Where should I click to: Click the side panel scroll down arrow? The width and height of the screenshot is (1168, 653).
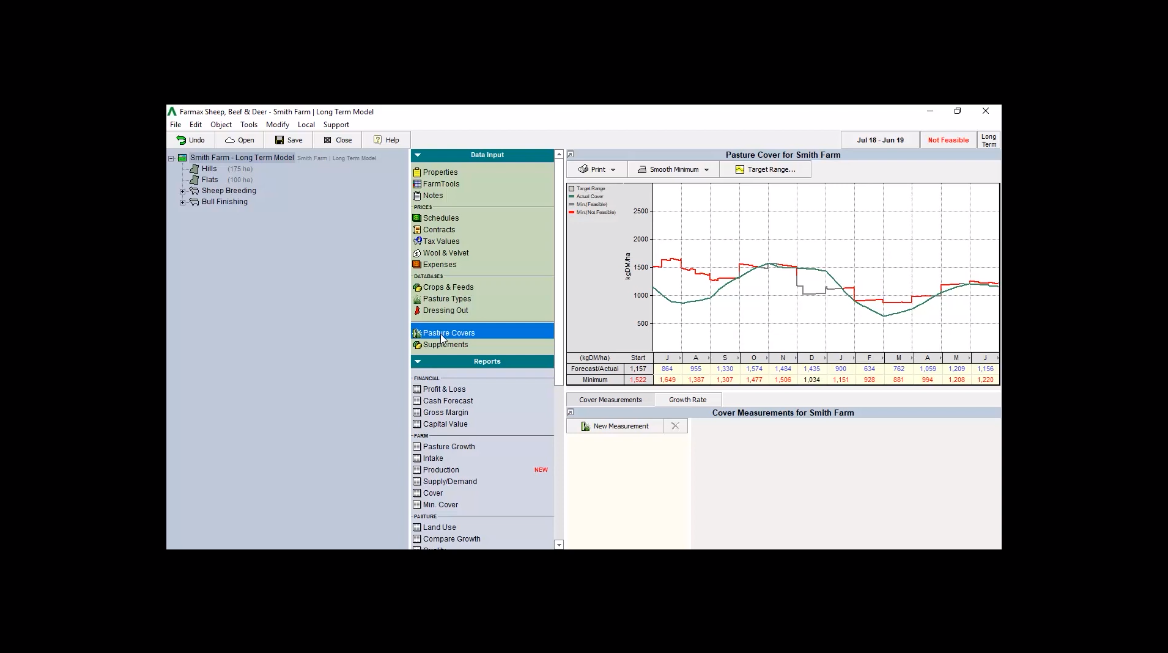coord(559,545)
